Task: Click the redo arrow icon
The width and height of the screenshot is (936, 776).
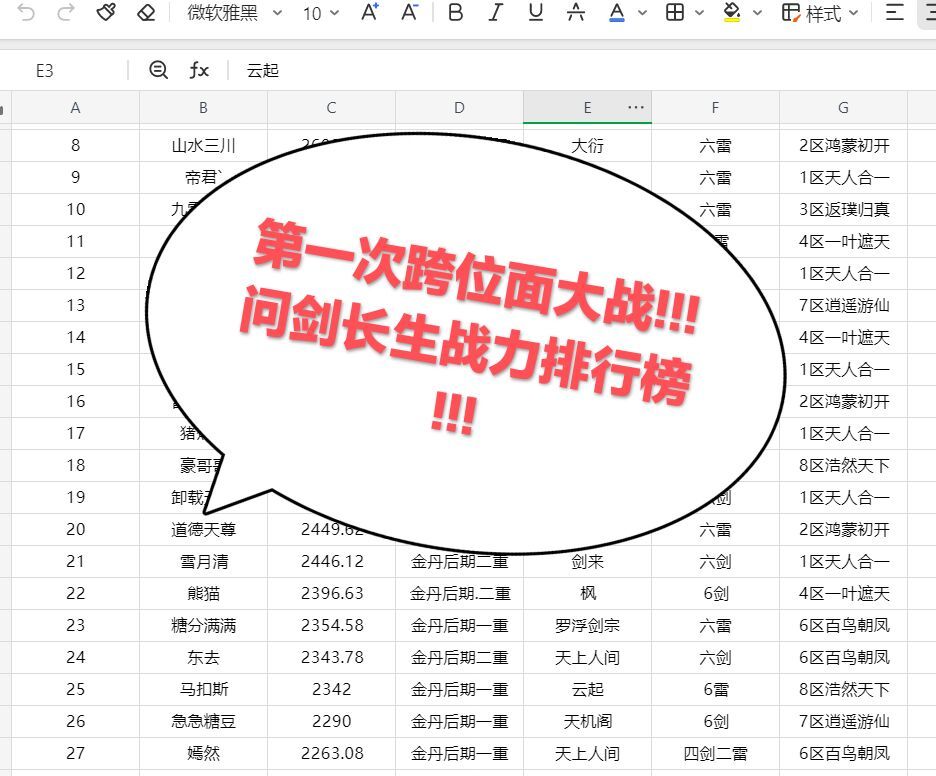Action: point(66,12)
